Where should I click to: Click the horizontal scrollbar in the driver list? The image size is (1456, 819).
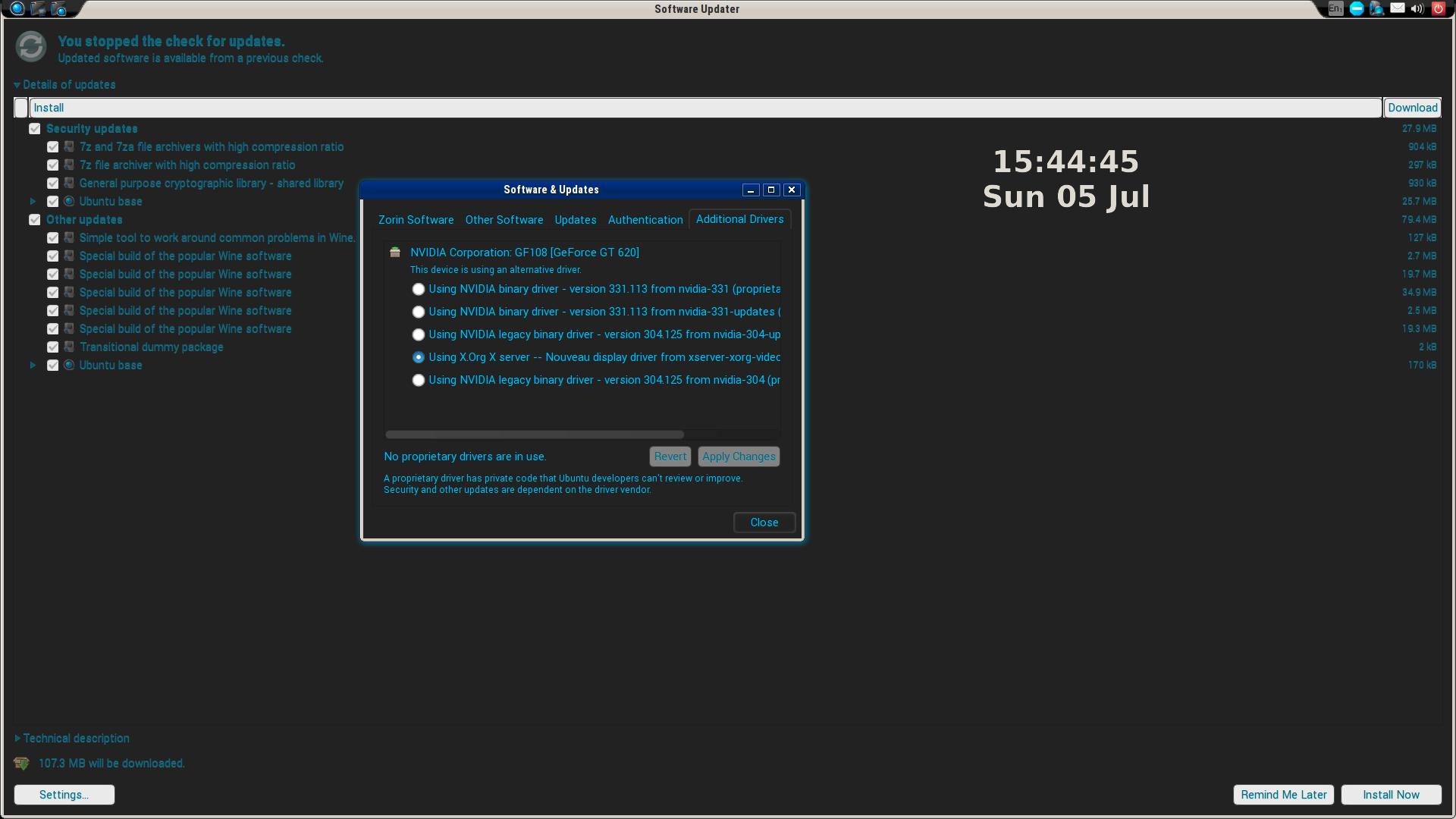point(535,435)
